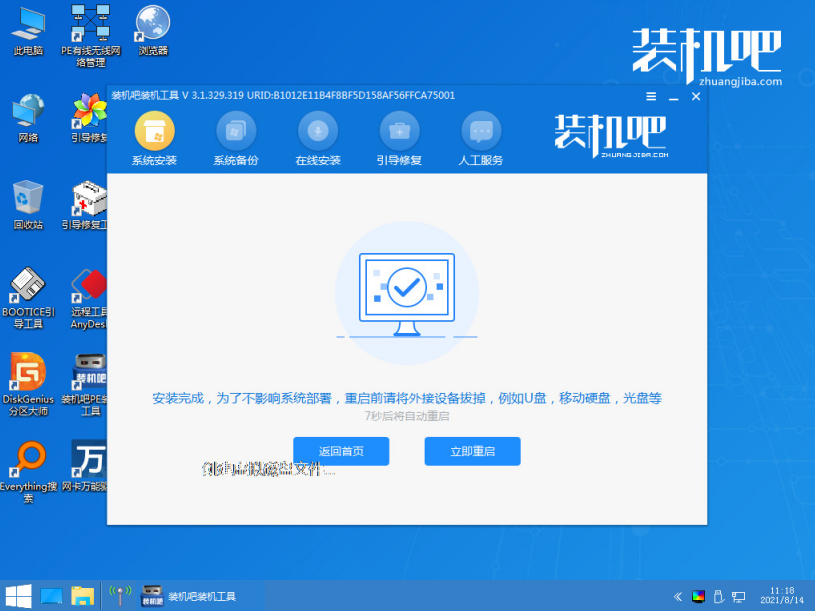The height and width of the screenshot is (611, 815).
Task: Open the 人工服务 tab
Action: tap(481, 139)
